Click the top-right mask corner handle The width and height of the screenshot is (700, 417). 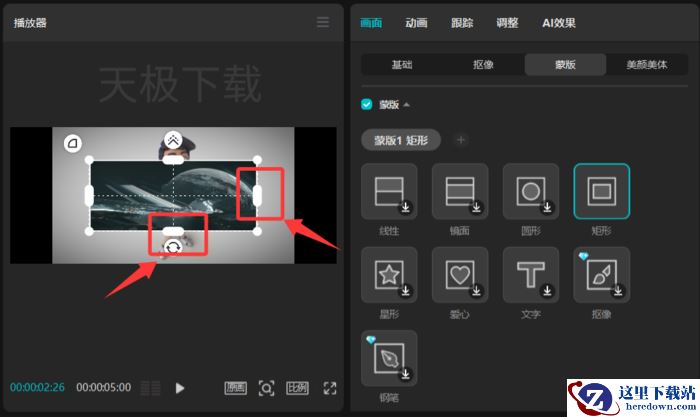tap(258, 160)
